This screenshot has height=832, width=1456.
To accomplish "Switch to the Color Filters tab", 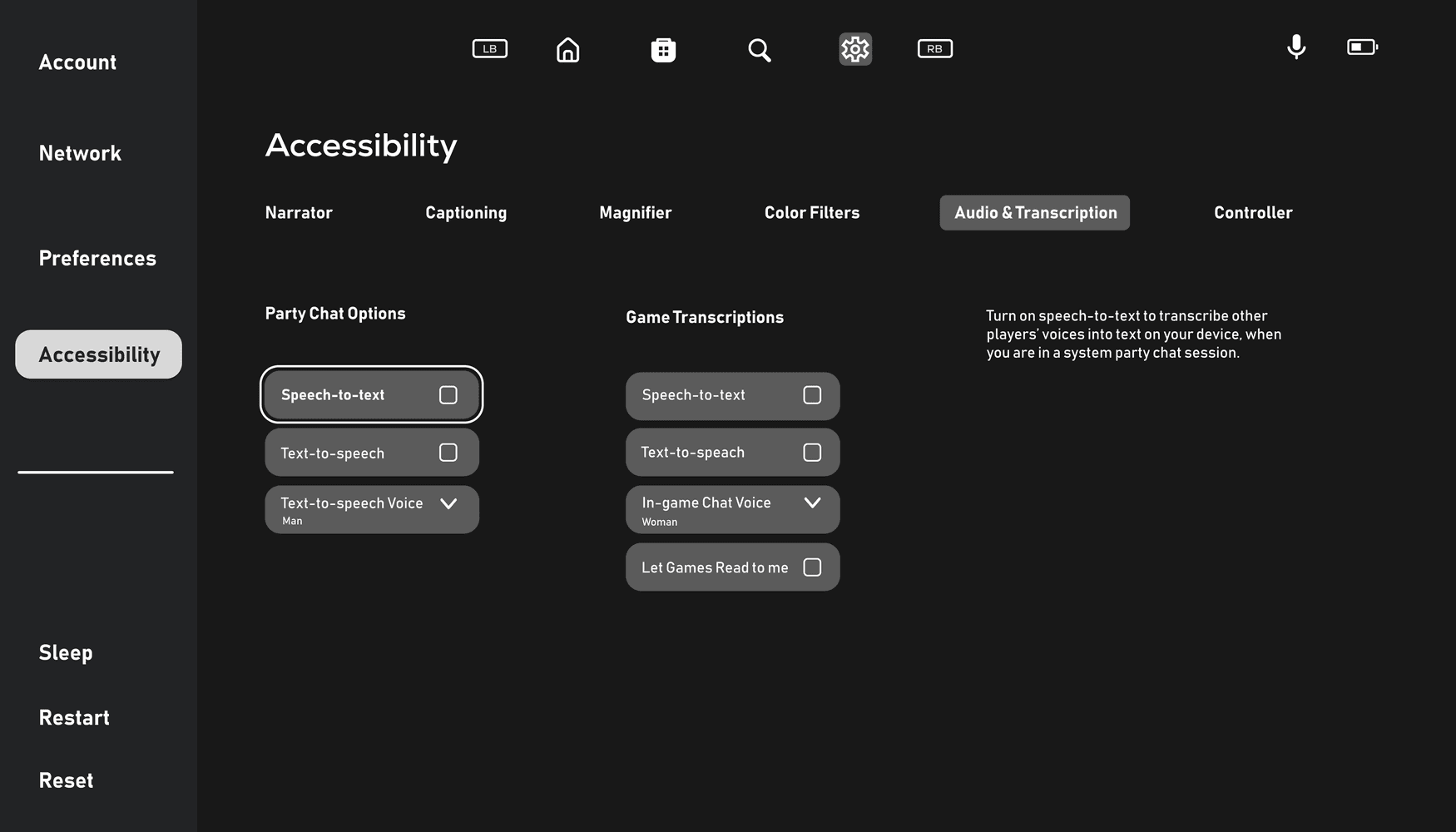I will [812, 213].
